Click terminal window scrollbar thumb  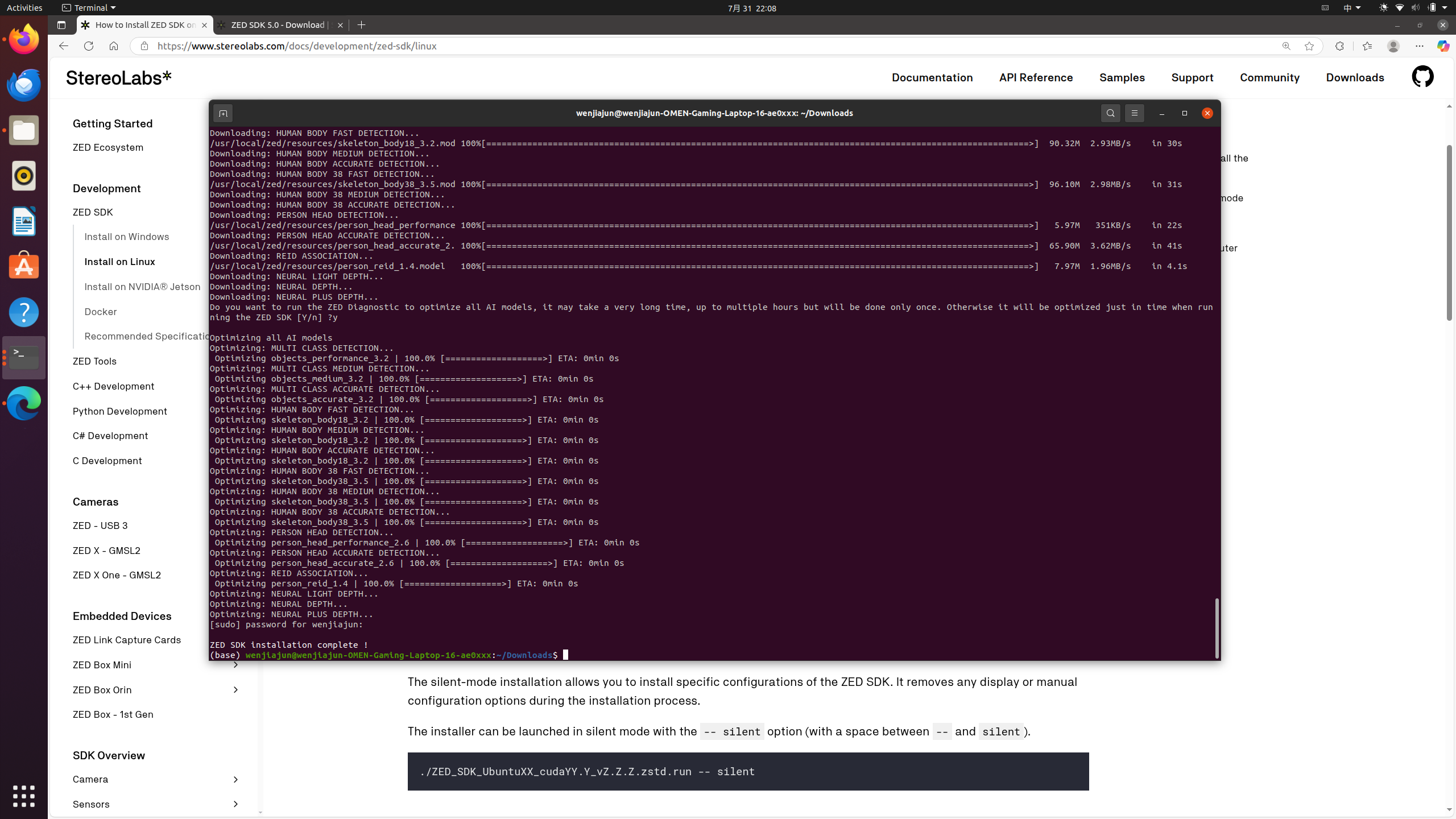[1217, 628]
